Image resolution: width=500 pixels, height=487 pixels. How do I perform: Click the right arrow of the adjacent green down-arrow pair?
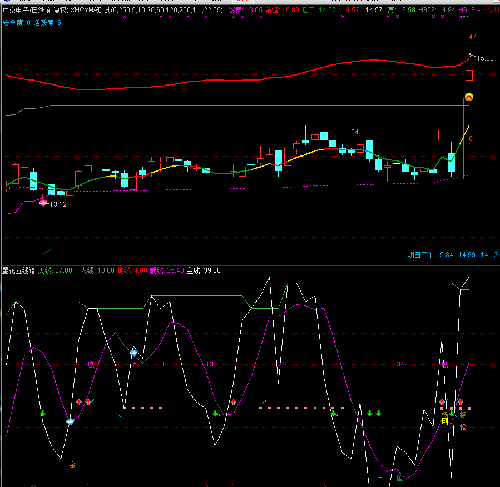pos(379,413)
